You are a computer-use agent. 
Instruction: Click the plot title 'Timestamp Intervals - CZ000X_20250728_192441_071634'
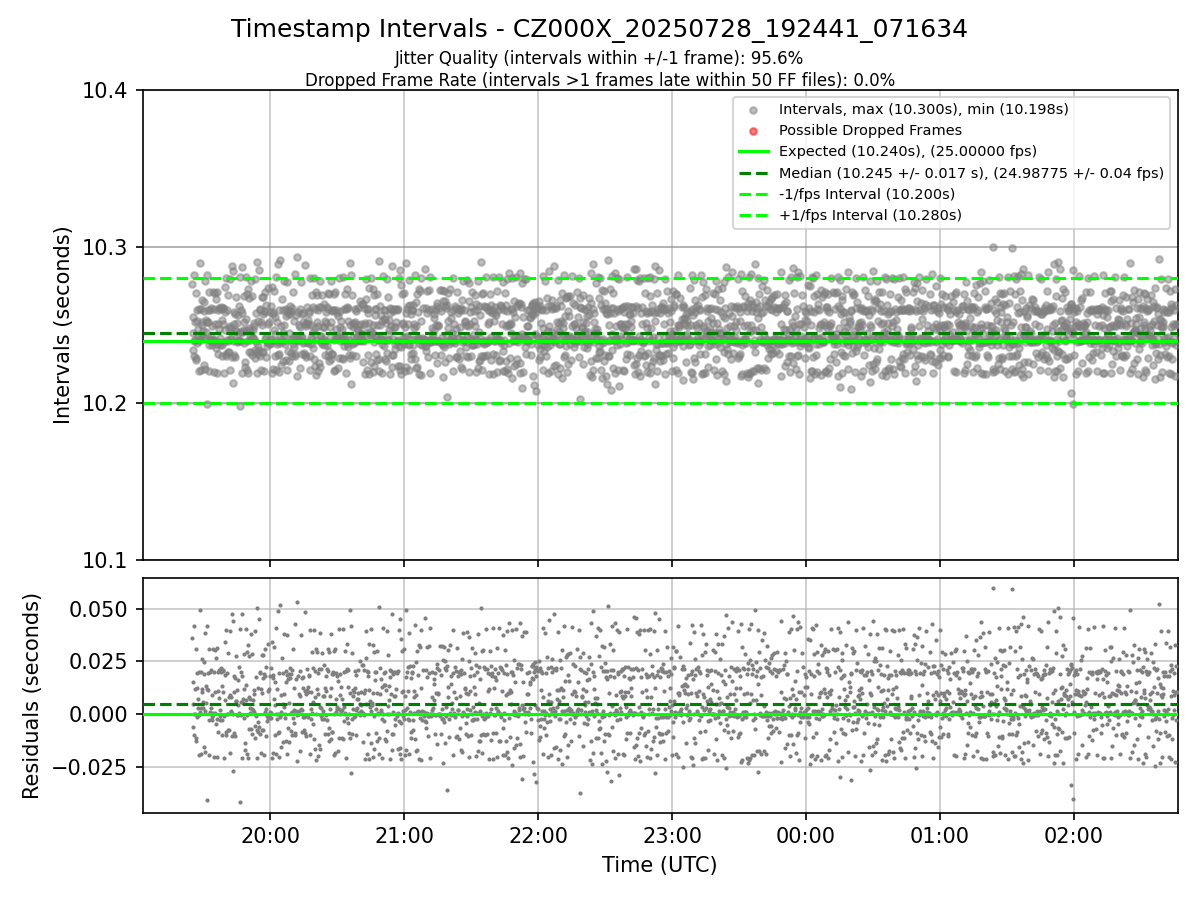(x=599, y=29)
